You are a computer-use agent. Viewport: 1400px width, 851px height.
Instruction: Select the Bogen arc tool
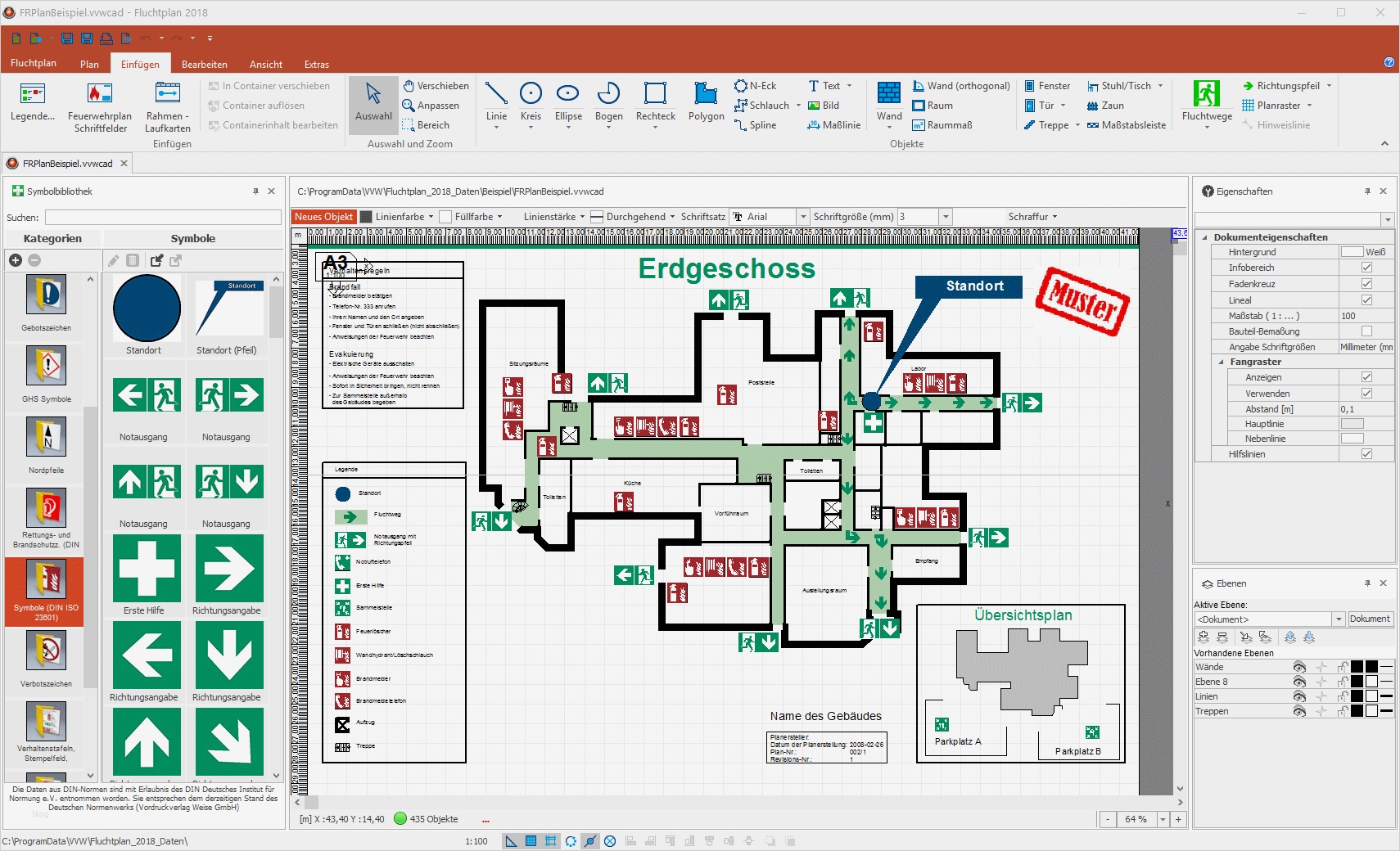pos(608,101)
